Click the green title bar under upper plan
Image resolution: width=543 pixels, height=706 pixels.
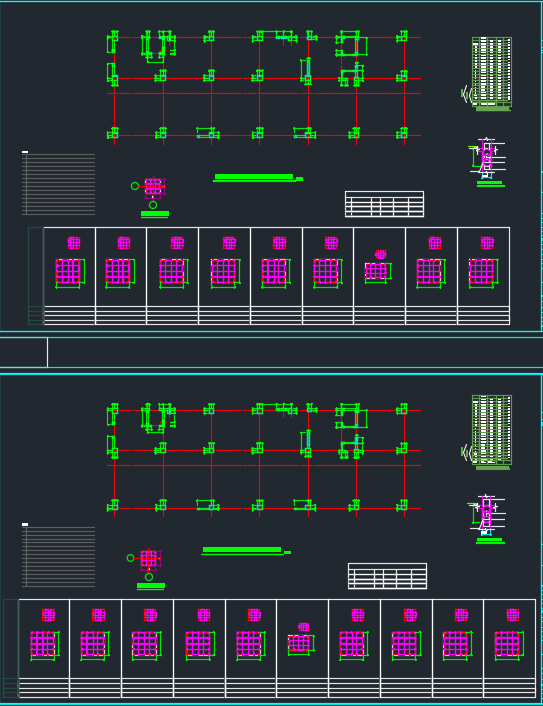pos(258,178)
